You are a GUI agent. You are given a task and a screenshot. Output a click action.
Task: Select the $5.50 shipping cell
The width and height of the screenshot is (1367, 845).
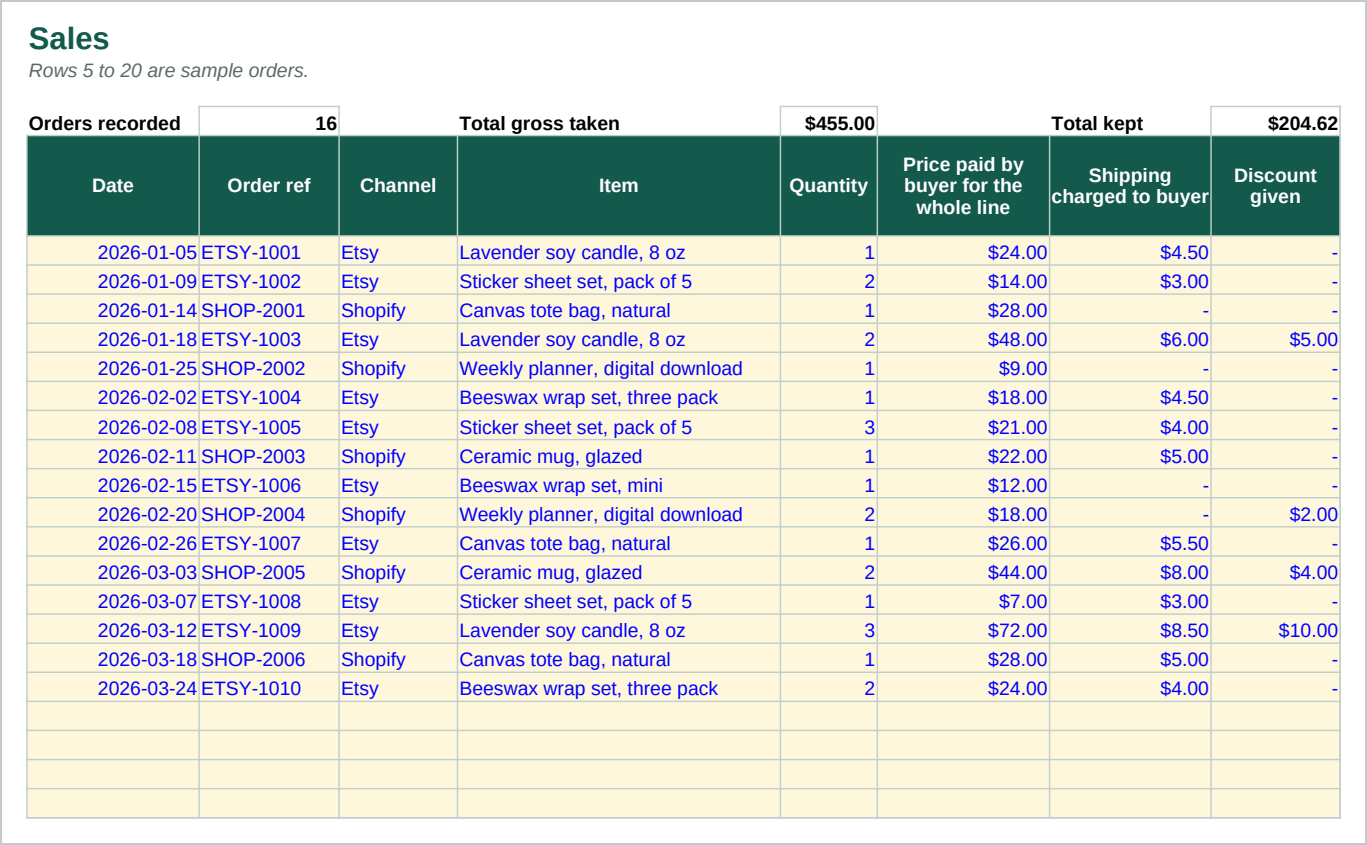(1130, 543)
